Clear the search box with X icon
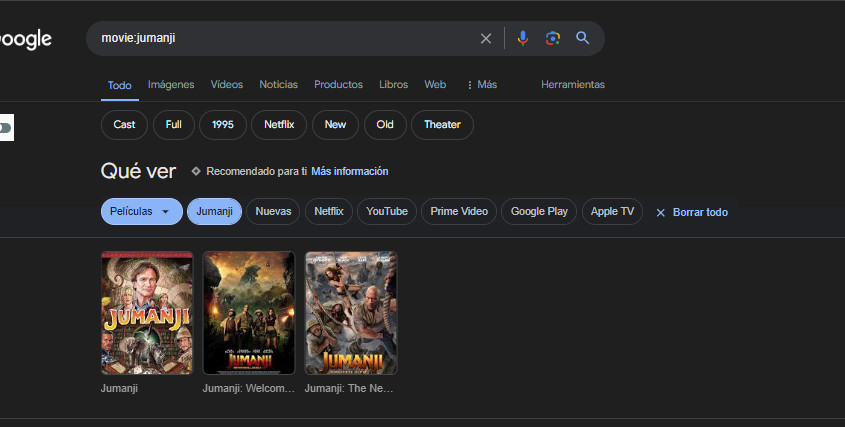This screenshot has width=845, height=427. tap(486, 39)
